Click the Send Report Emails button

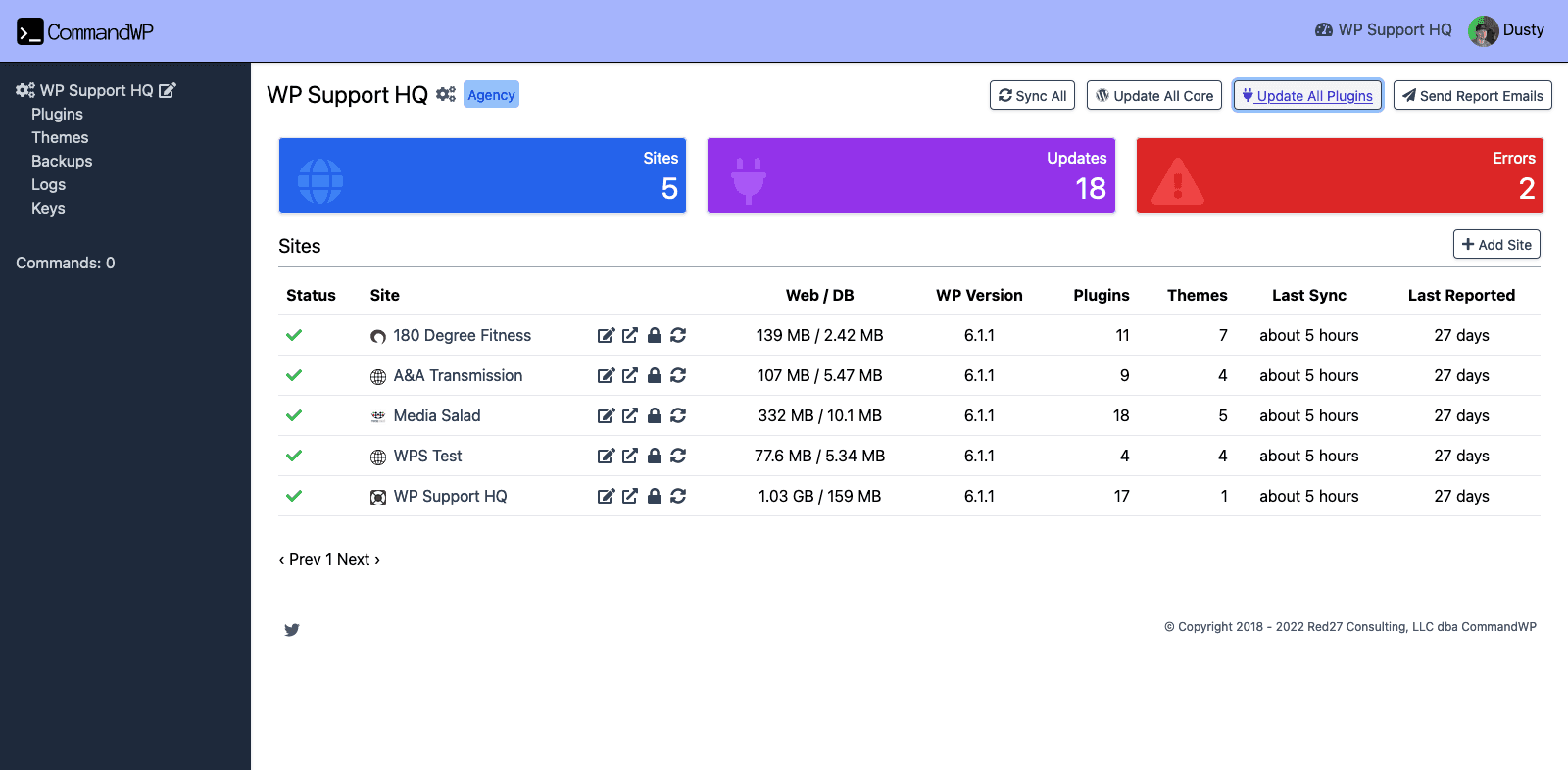[x=1472, y=95]
